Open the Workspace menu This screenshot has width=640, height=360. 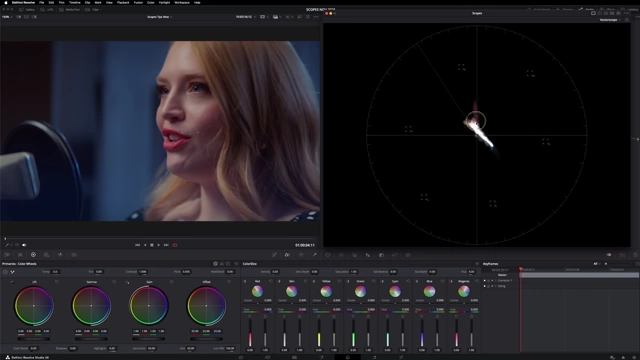pos(182,2)
